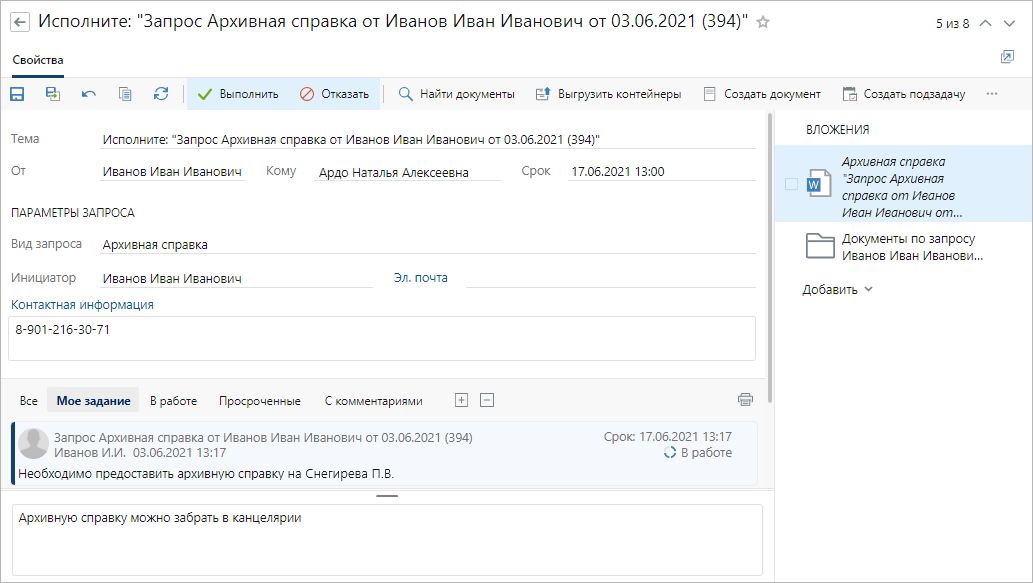Image resolution: width=1033 pixels, height=583 pixels.
Task: Open the Word document attachment icon
Action: [x=819, y=184]
